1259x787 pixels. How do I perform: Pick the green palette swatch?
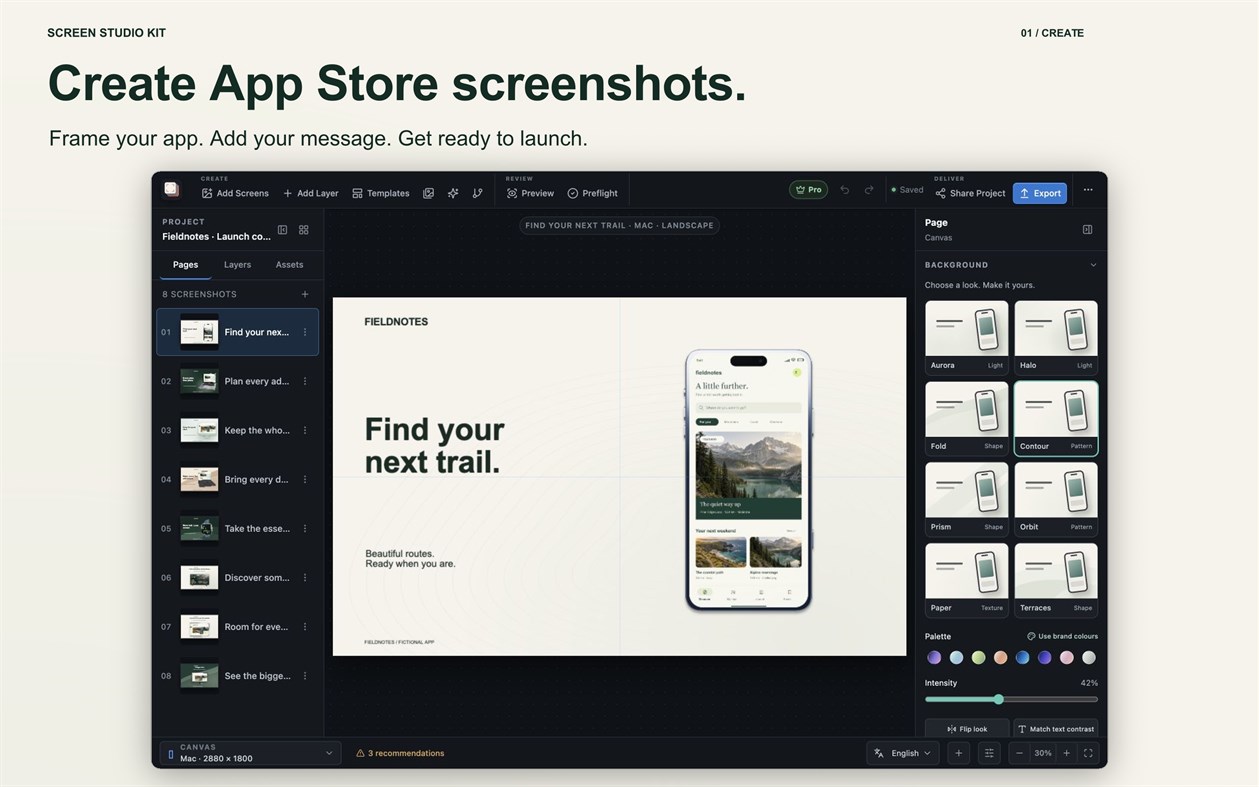pyautogui.click(x=978, y=657)
